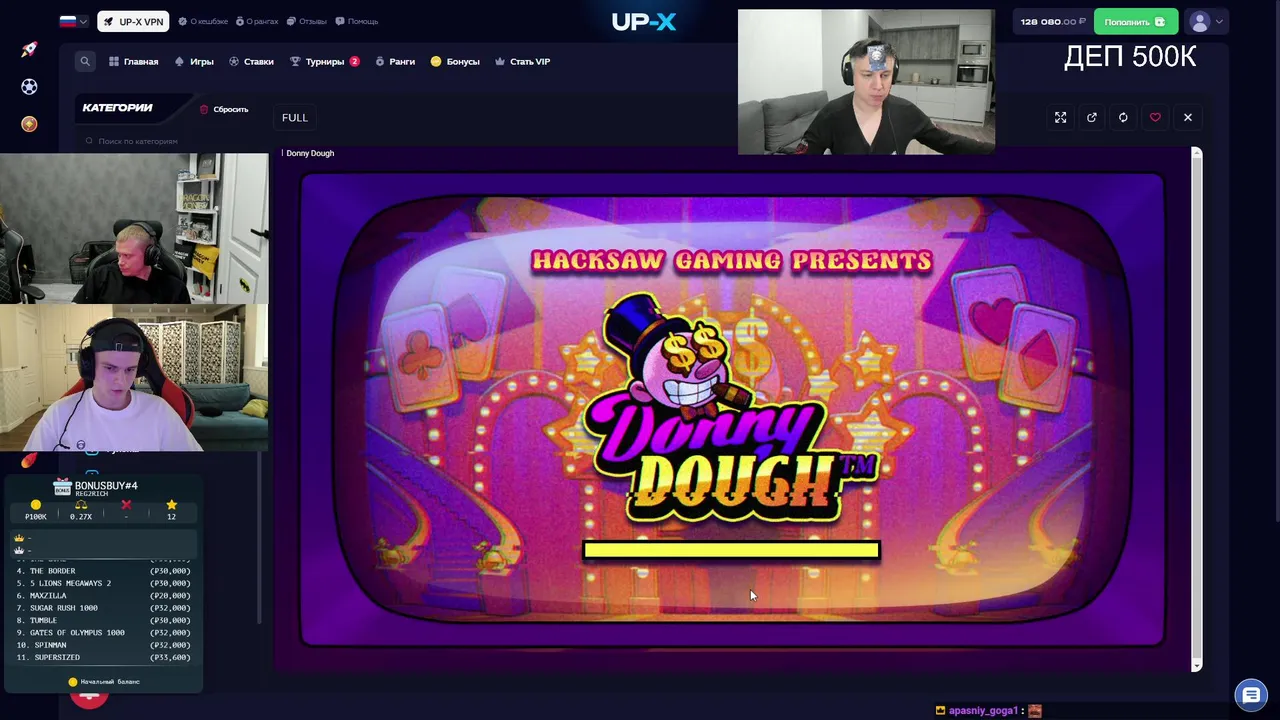Click TUMBLE row in bonus list
This screenshot has height=720, width=1280.
coord(104,620)
